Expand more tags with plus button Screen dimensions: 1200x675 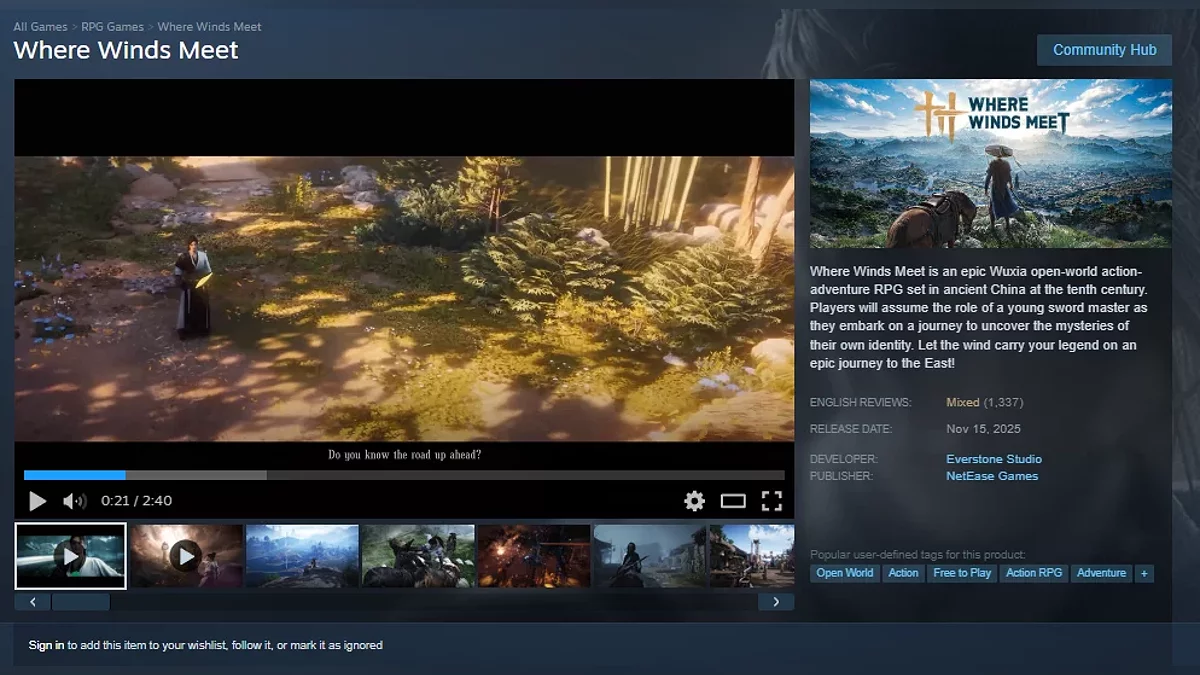click(1144, 573)
